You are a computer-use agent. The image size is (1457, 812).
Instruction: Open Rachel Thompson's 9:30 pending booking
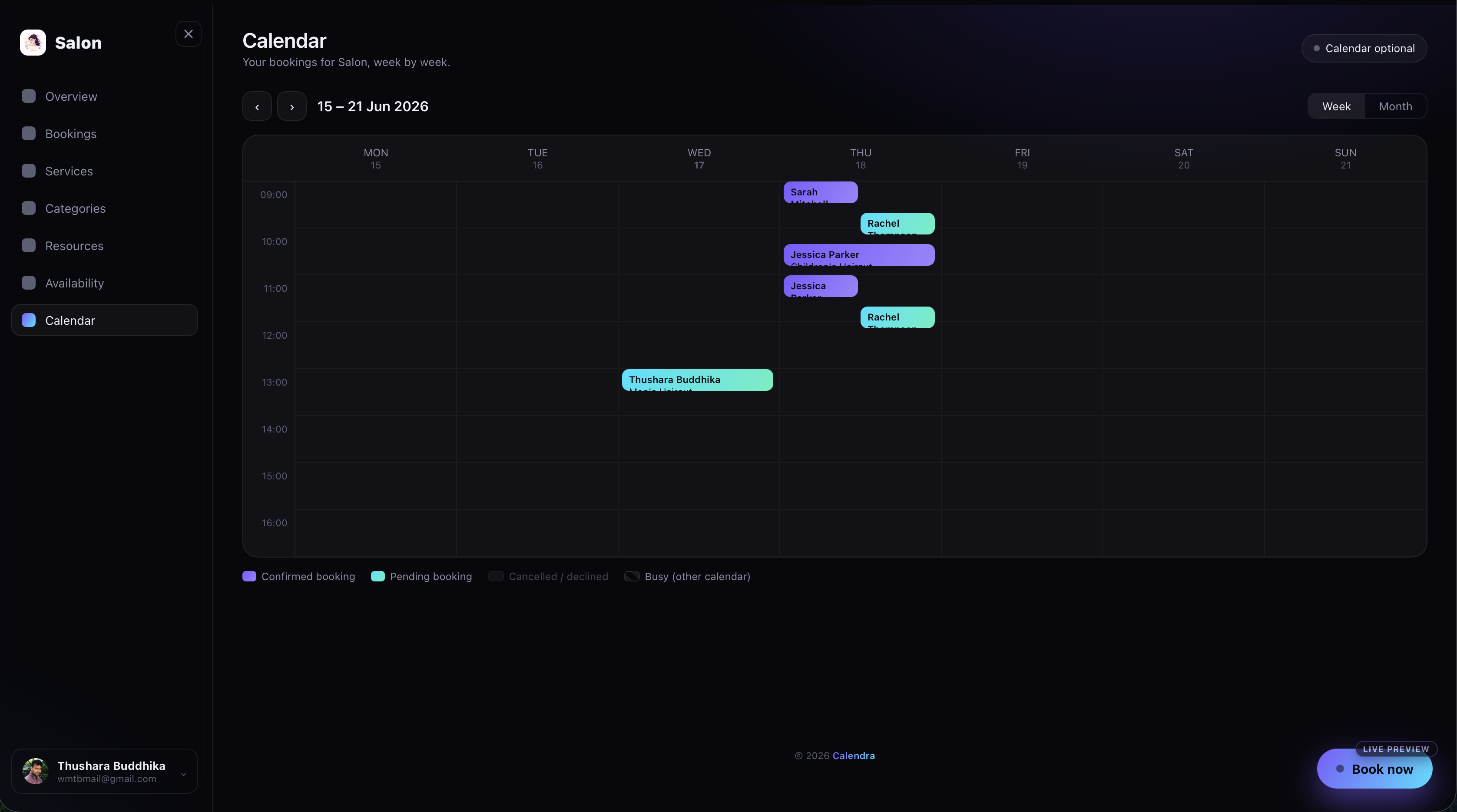897,223
